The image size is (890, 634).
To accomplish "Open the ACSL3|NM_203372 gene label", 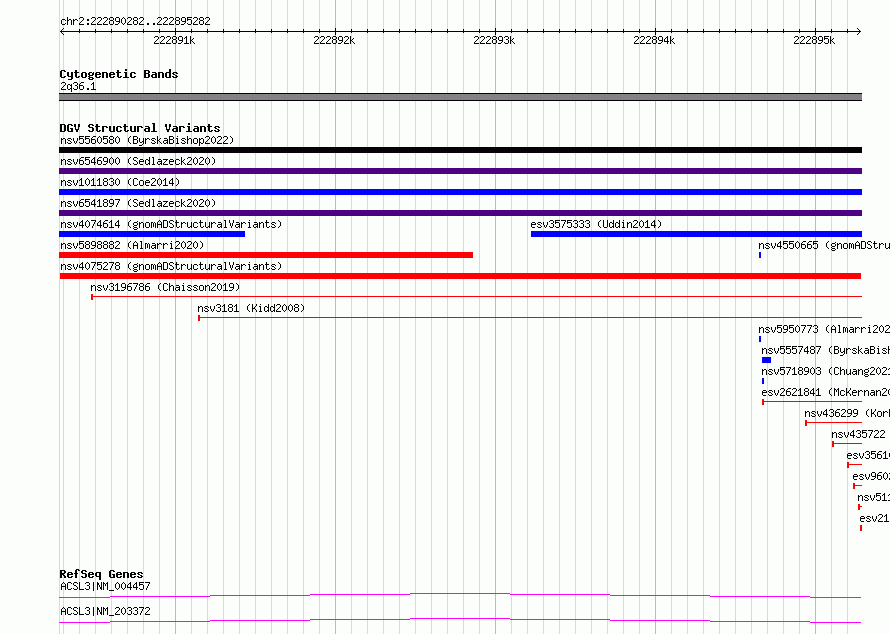I will (106, 611).
